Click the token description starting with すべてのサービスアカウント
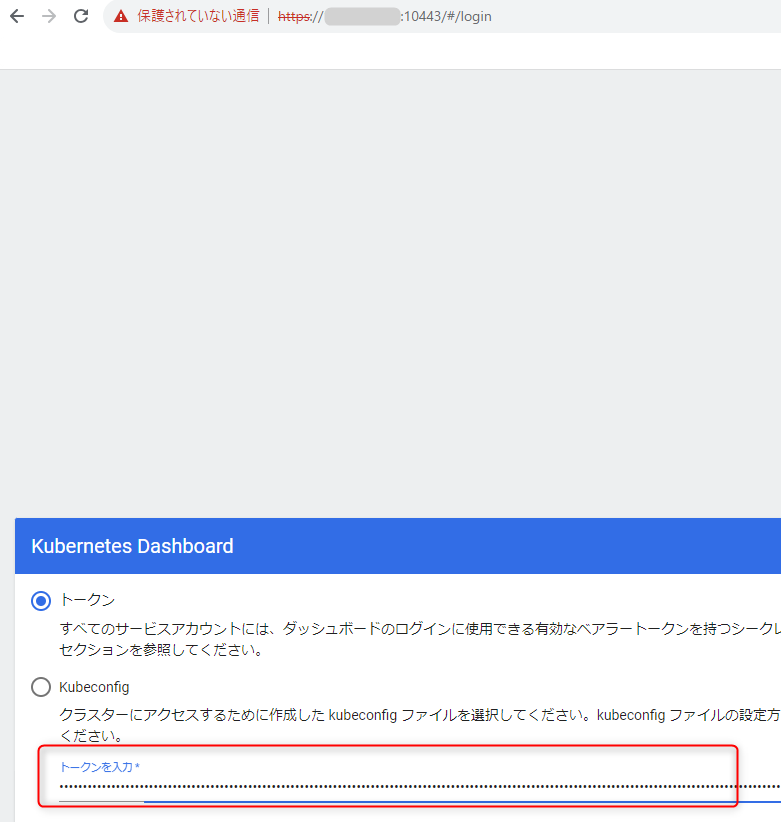Screen dimensions: 781x822 click(420, 639)
